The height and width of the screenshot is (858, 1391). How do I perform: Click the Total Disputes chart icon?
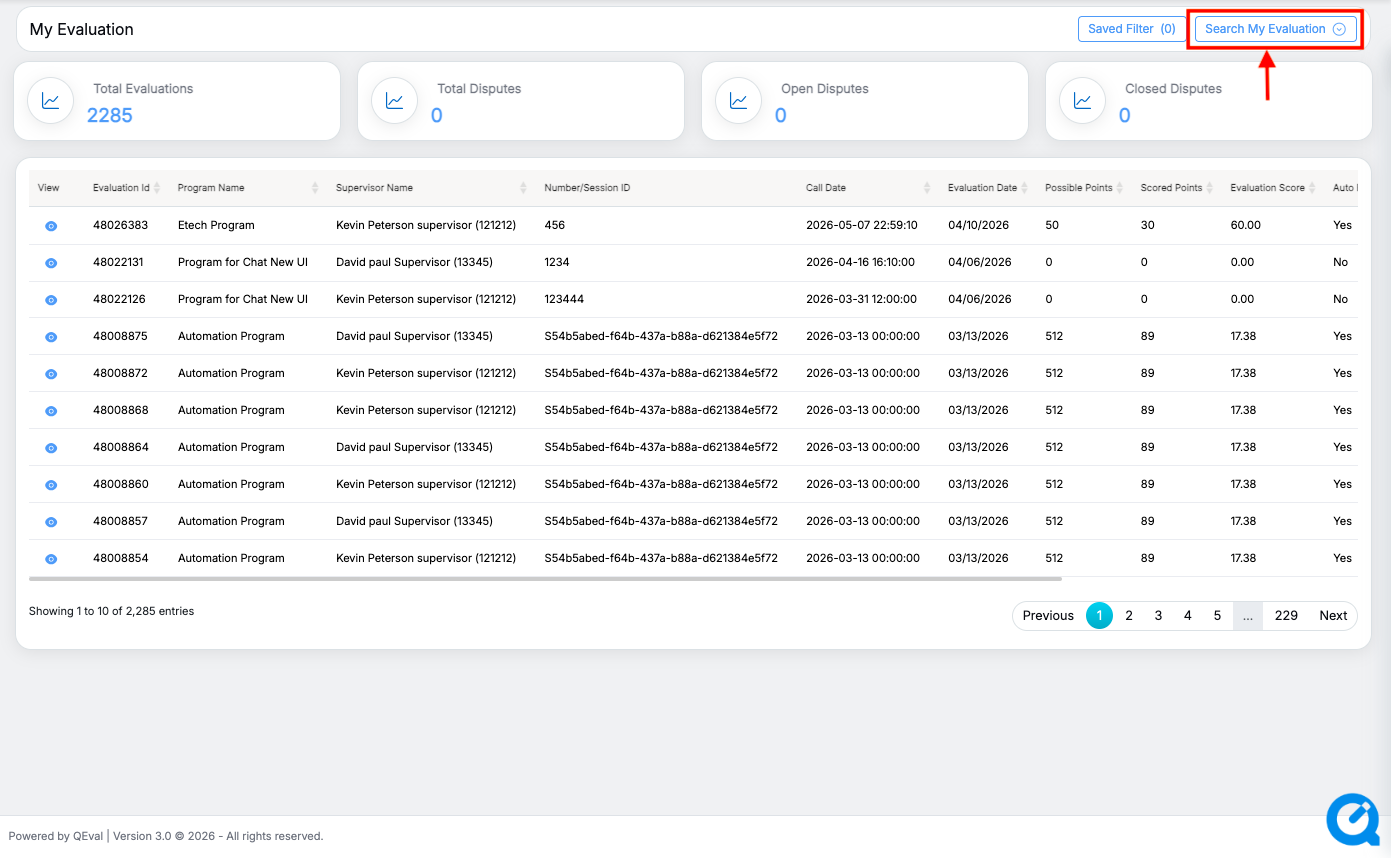(x=394, y=101)
